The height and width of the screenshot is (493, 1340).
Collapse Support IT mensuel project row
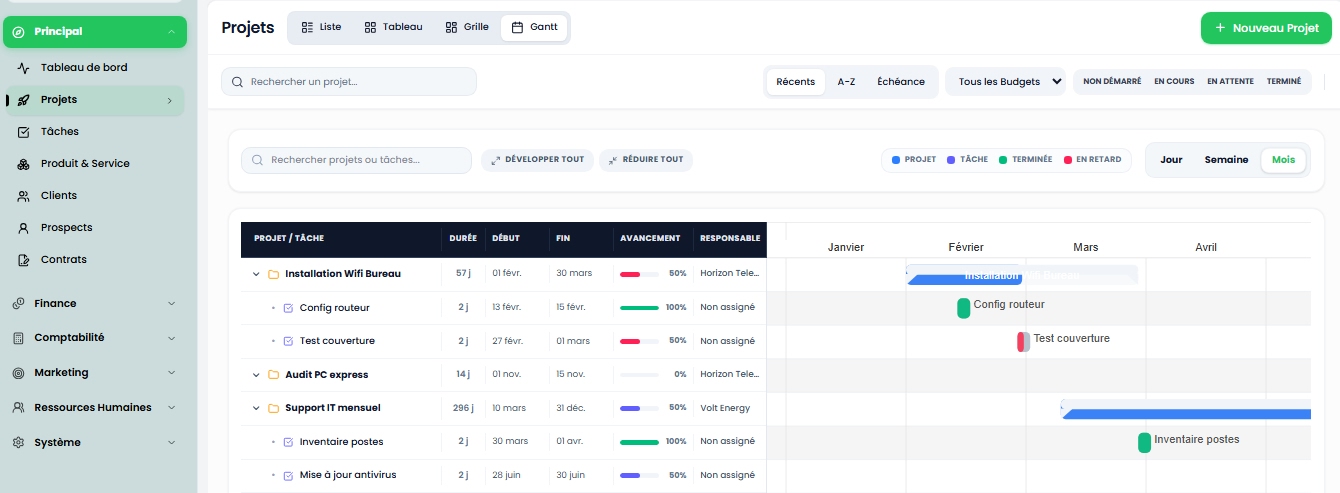pos(256,408)
